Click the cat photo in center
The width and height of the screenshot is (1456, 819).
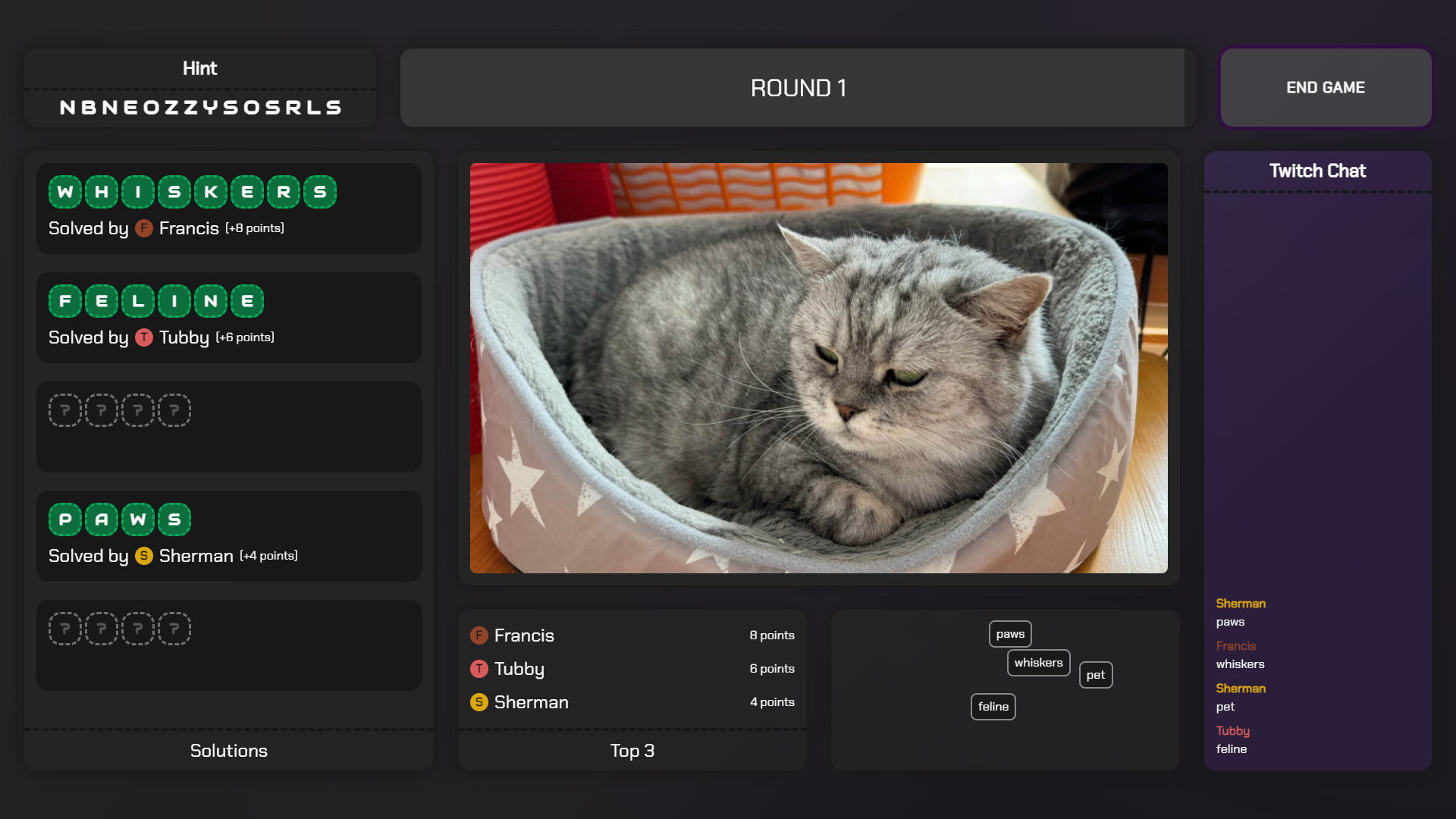coord(818,368)
